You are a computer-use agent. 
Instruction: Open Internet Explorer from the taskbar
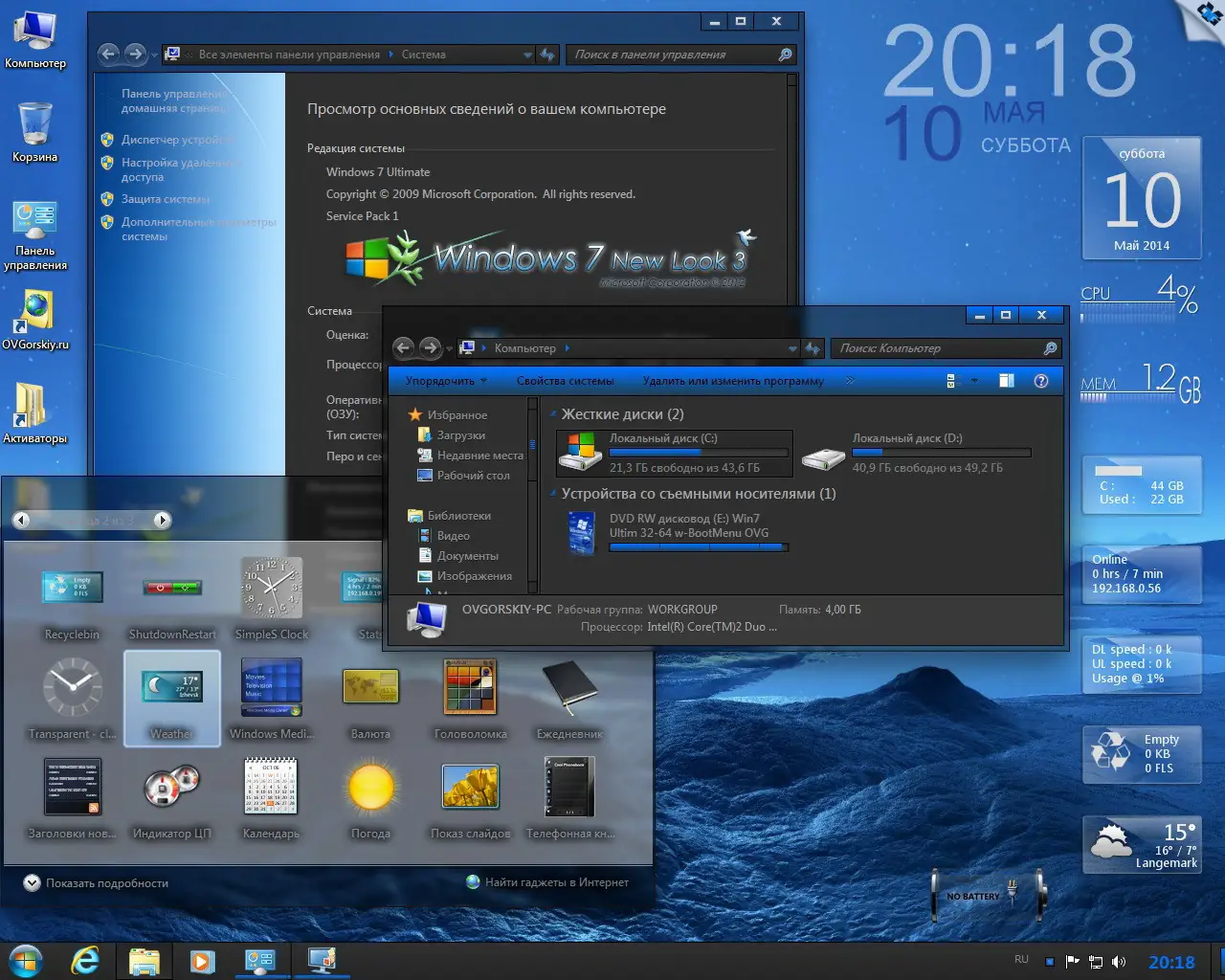[x=85, y=960]
